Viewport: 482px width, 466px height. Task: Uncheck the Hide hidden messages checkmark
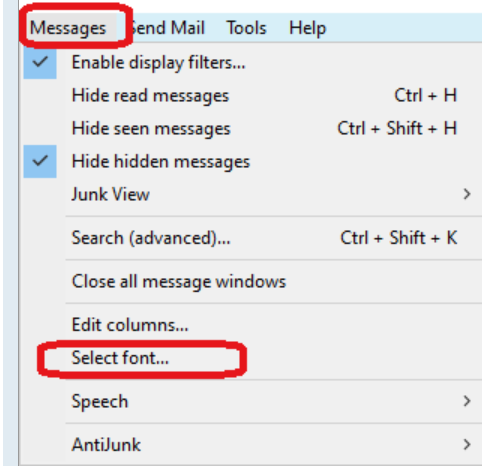(40, 161)
